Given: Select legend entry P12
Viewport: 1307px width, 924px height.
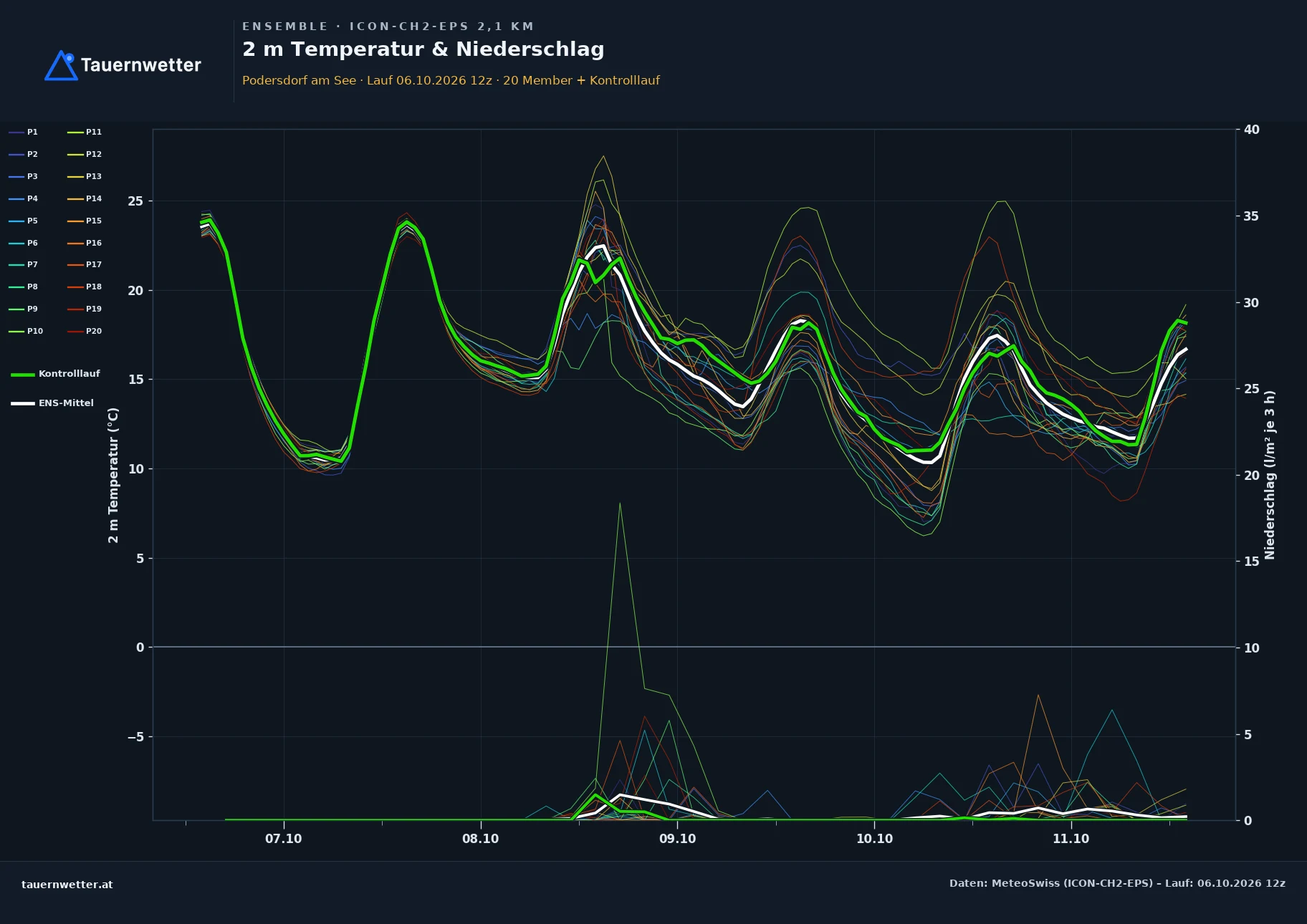Looking at the screenshot, I should click(85, 154).
